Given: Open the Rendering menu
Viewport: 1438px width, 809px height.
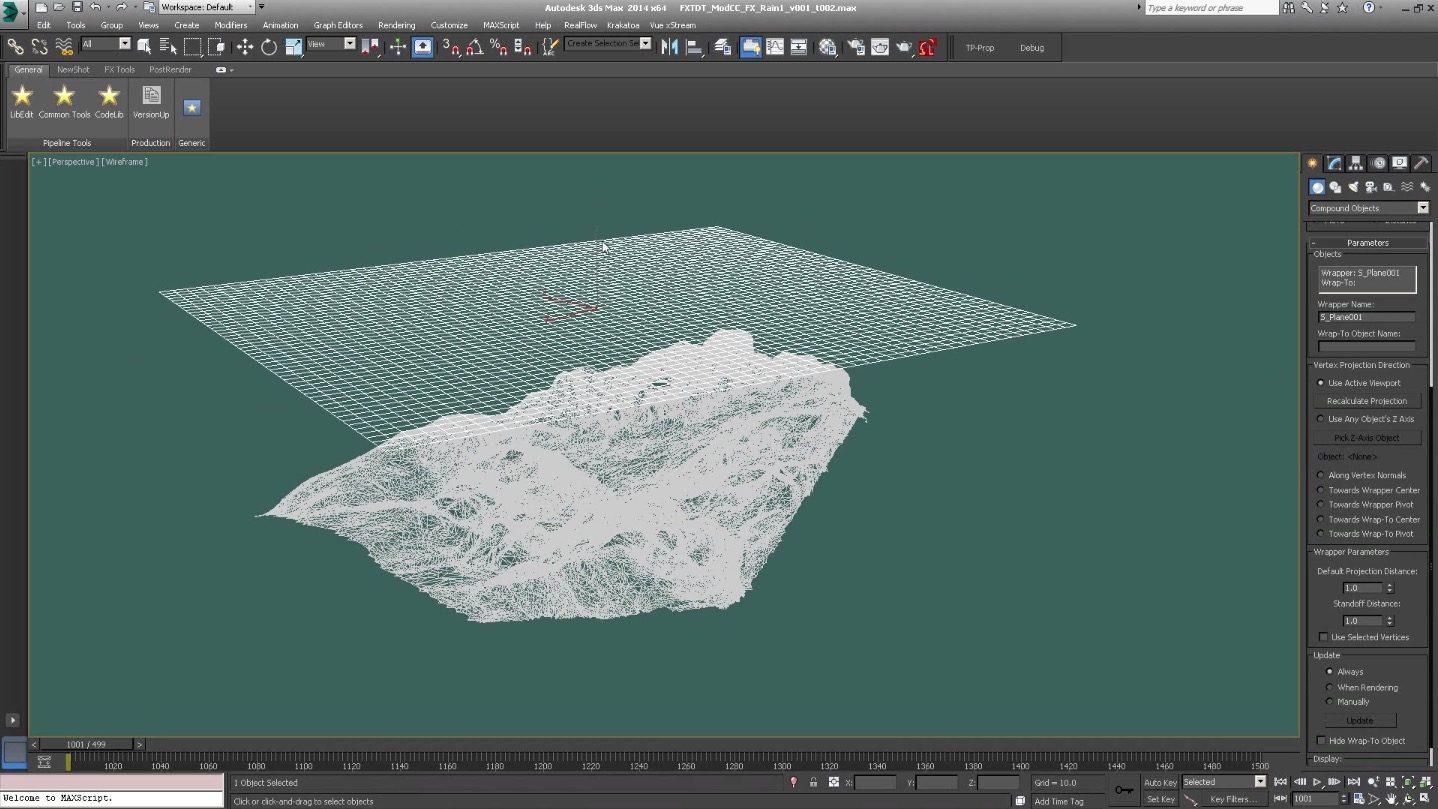Looking at the screenshot, I should 396,25.
